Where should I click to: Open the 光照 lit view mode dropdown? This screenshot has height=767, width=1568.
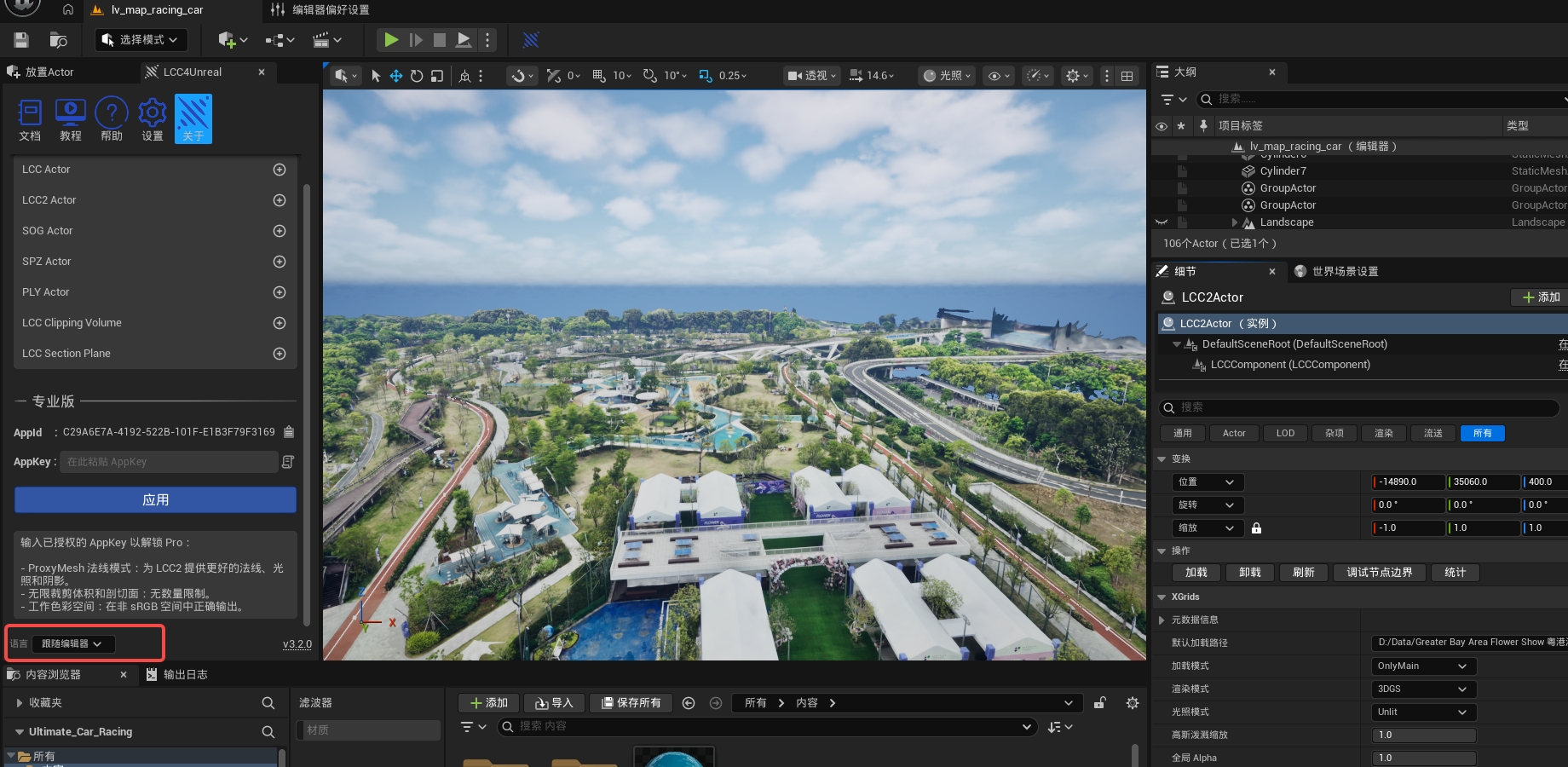point(947,76)
